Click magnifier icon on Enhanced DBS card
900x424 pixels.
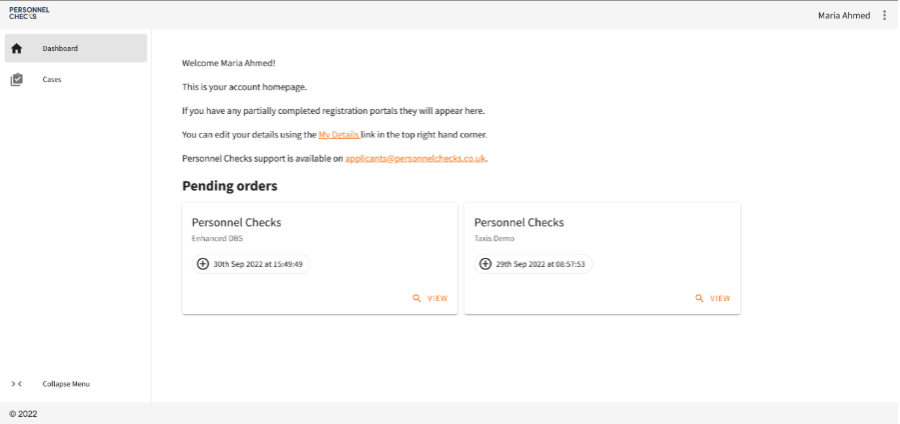(x=416, y=298)
